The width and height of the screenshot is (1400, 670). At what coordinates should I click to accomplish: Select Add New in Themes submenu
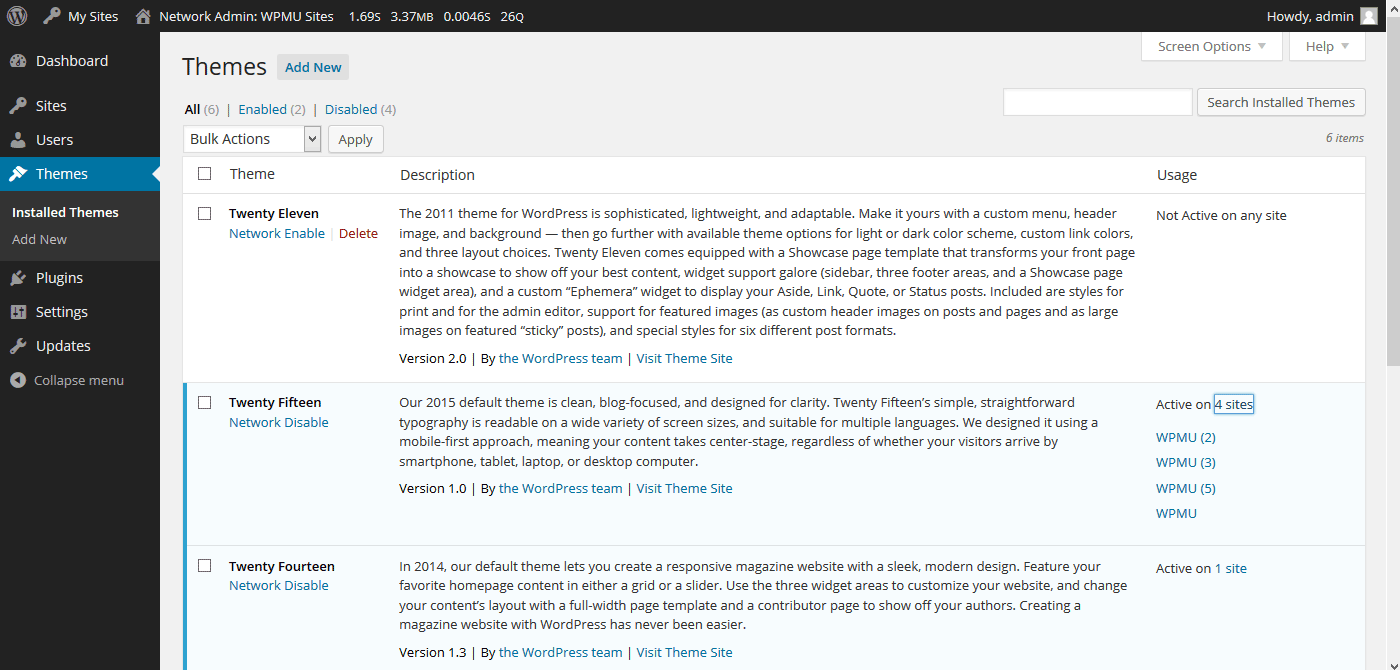[x=40, y=239]
